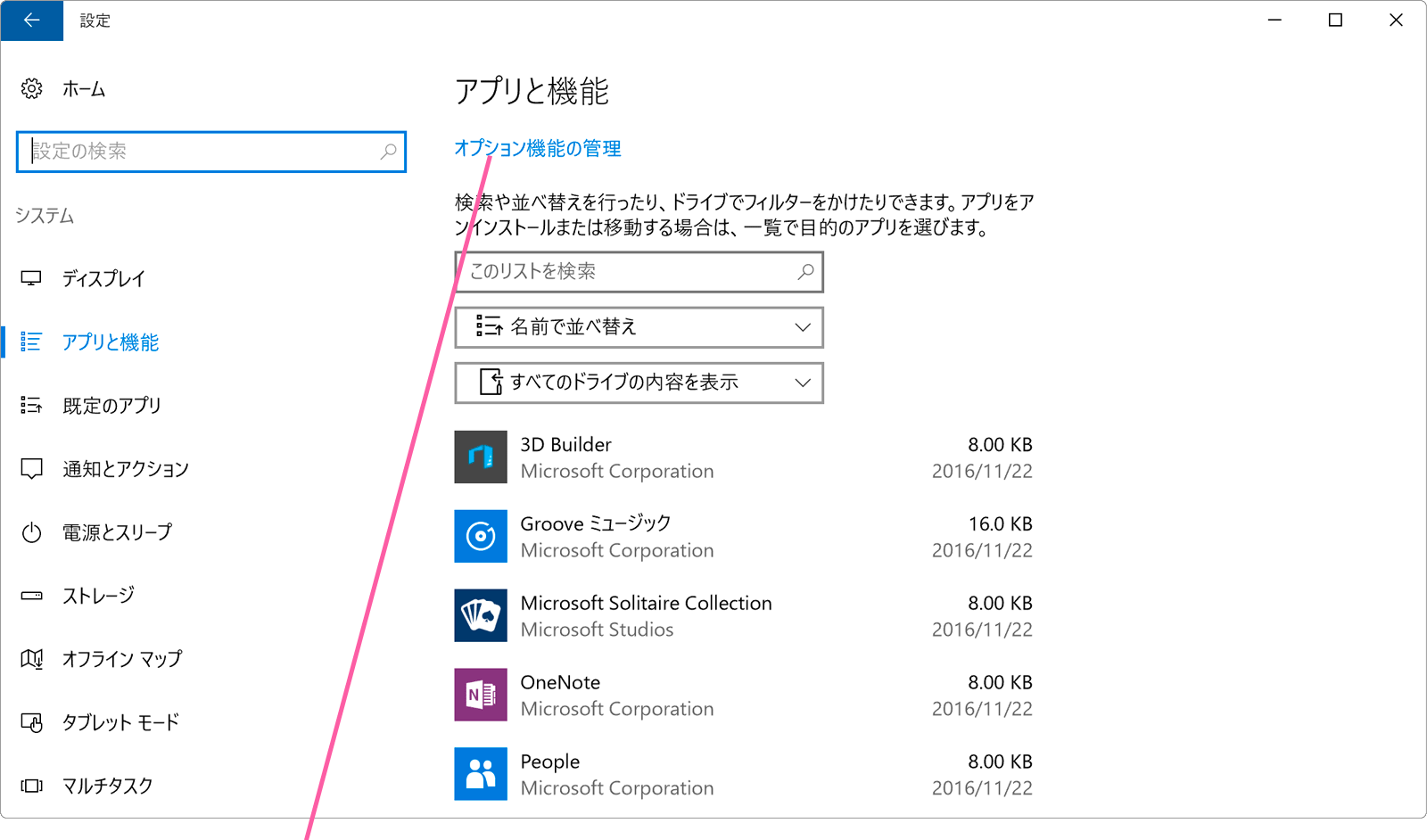This screenshot has width=1427, height=840.
Task: Select ディスプレイ in the sidebar
Action: click(103, 278)
